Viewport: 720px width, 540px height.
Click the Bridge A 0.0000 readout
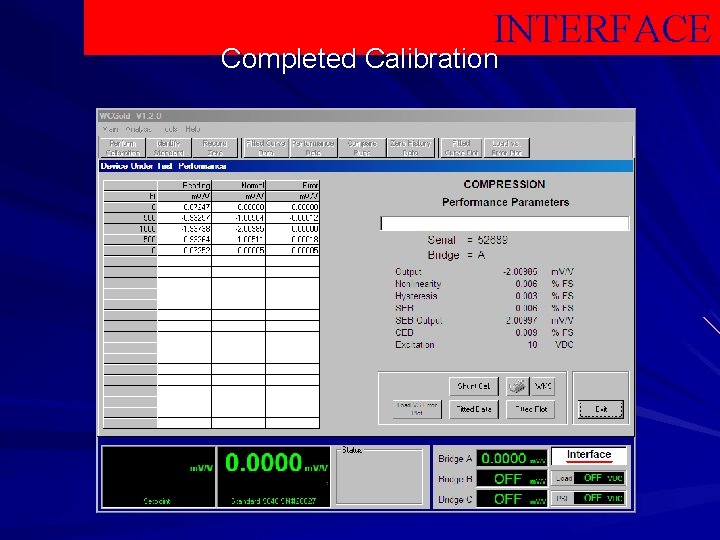pos(512,458)
